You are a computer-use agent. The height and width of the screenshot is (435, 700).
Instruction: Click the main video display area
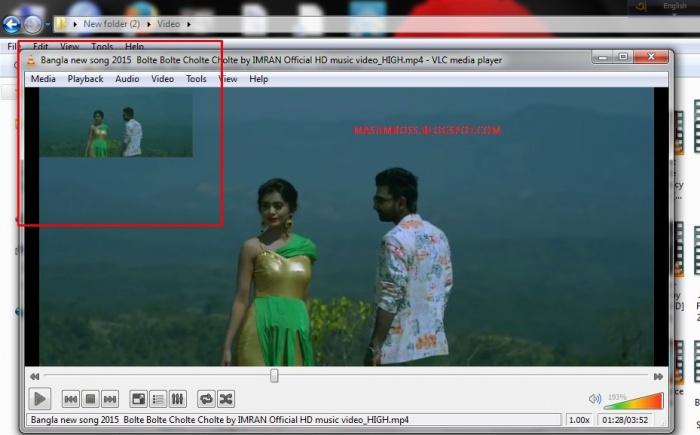346,226
